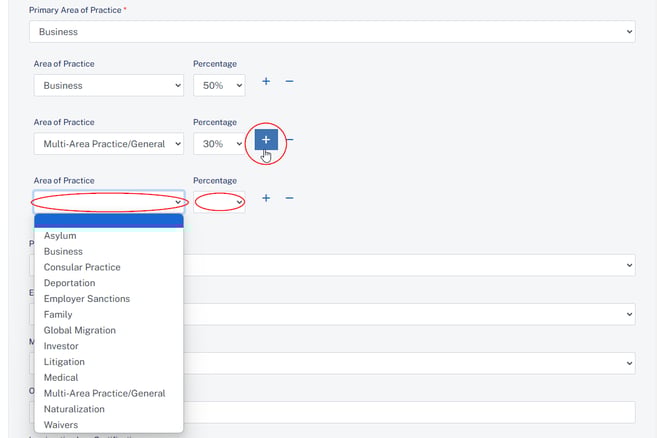The image size is (670, 438).
Task: Click the plus icon in the empty third row
Action: pos(266,198)
